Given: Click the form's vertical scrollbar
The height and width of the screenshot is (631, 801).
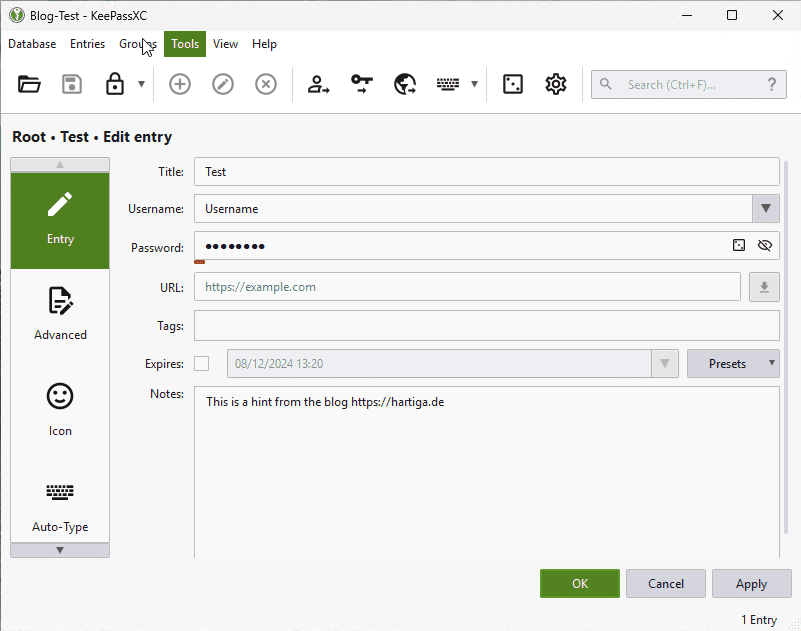Looking at the screenshot, I should [786, 347].
